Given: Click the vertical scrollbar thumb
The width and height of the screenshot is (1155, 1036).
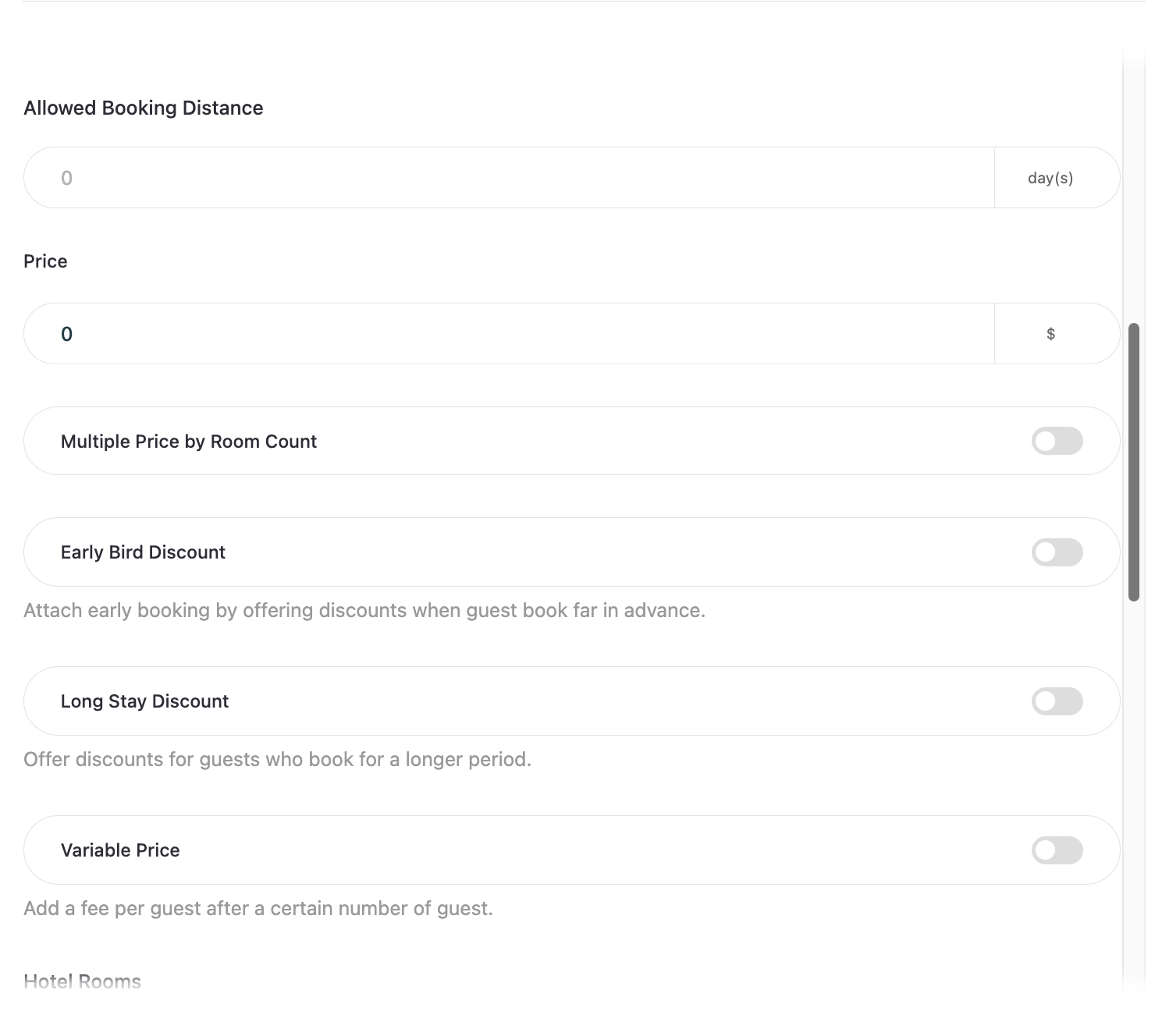Looking at the screenshot, I should coord(1134,460).
